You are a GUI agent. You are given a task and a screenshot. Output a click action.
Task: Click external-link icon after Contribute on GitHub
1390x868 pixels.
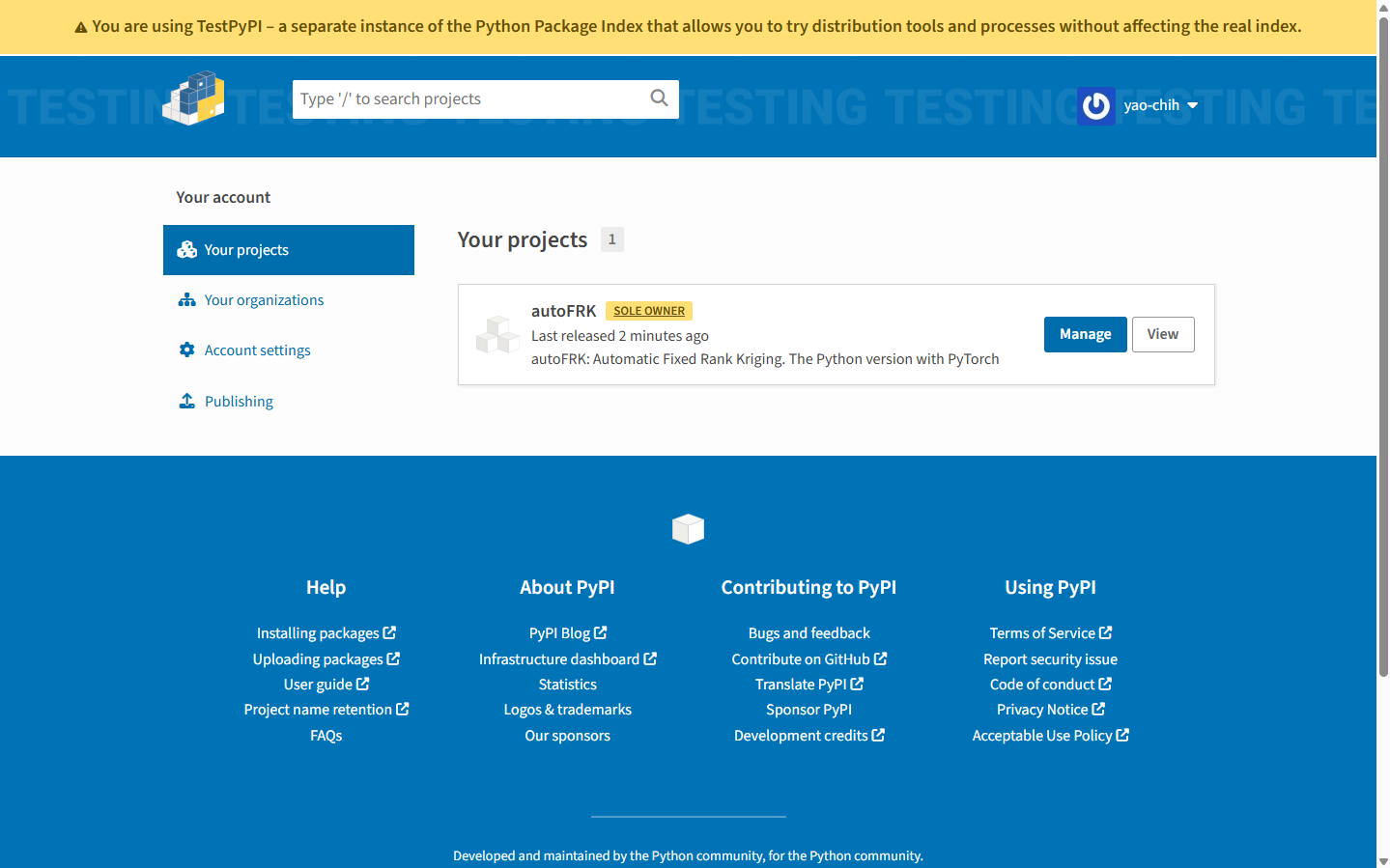point(880,658)
